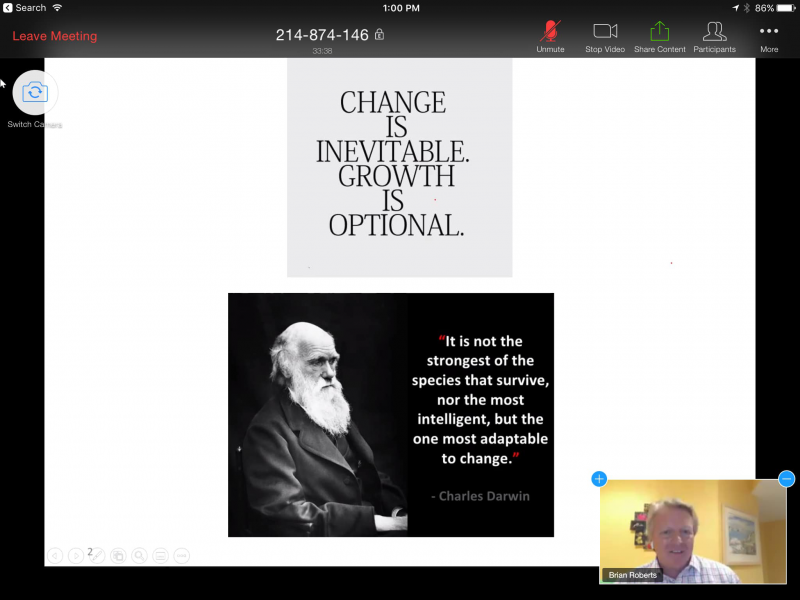This screenshot has height=600, width=800.
Task: Advance to the next slide
Action: [x=76, y=556]
